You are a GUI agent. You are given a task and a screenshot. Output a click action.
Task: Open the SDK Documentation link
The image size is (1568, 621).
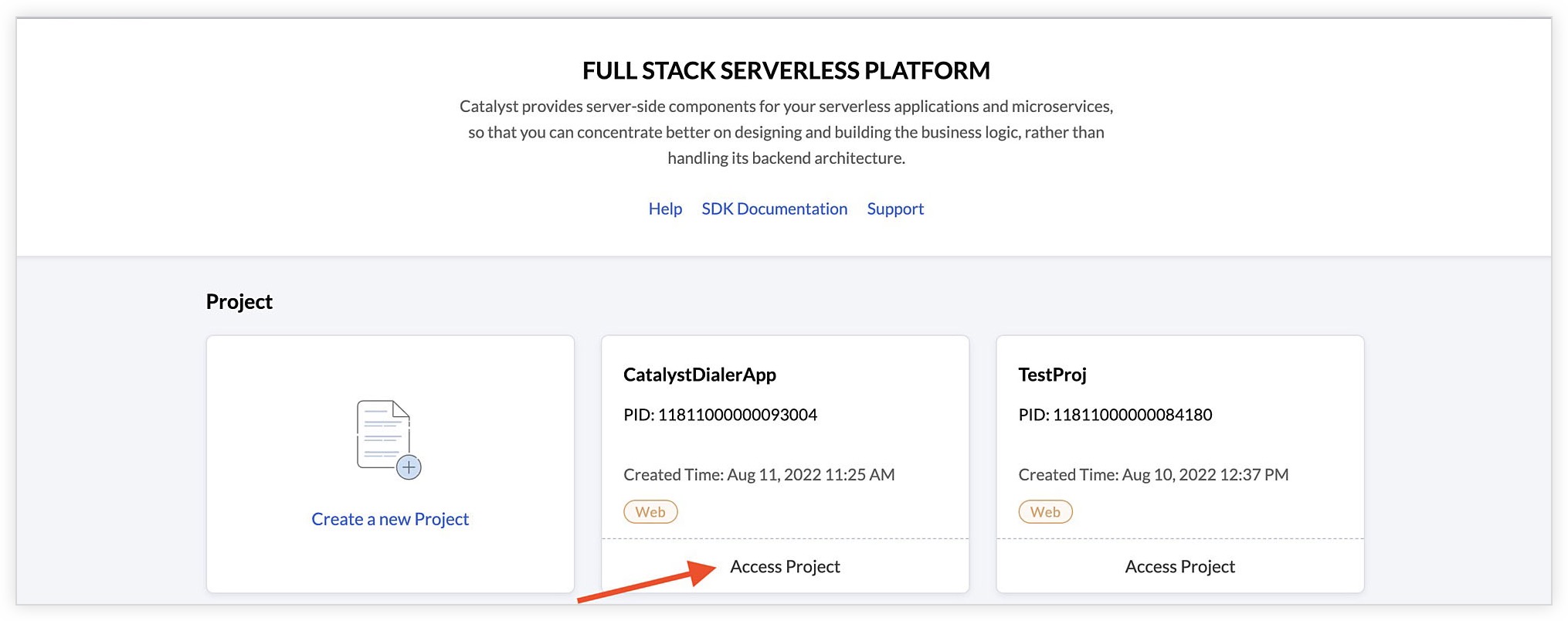click(x=774, y=209)
